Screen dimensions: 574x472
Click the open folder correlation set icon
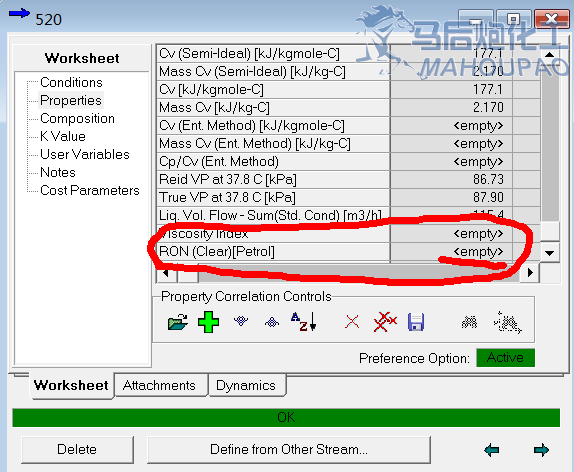[x=178, y=322]
